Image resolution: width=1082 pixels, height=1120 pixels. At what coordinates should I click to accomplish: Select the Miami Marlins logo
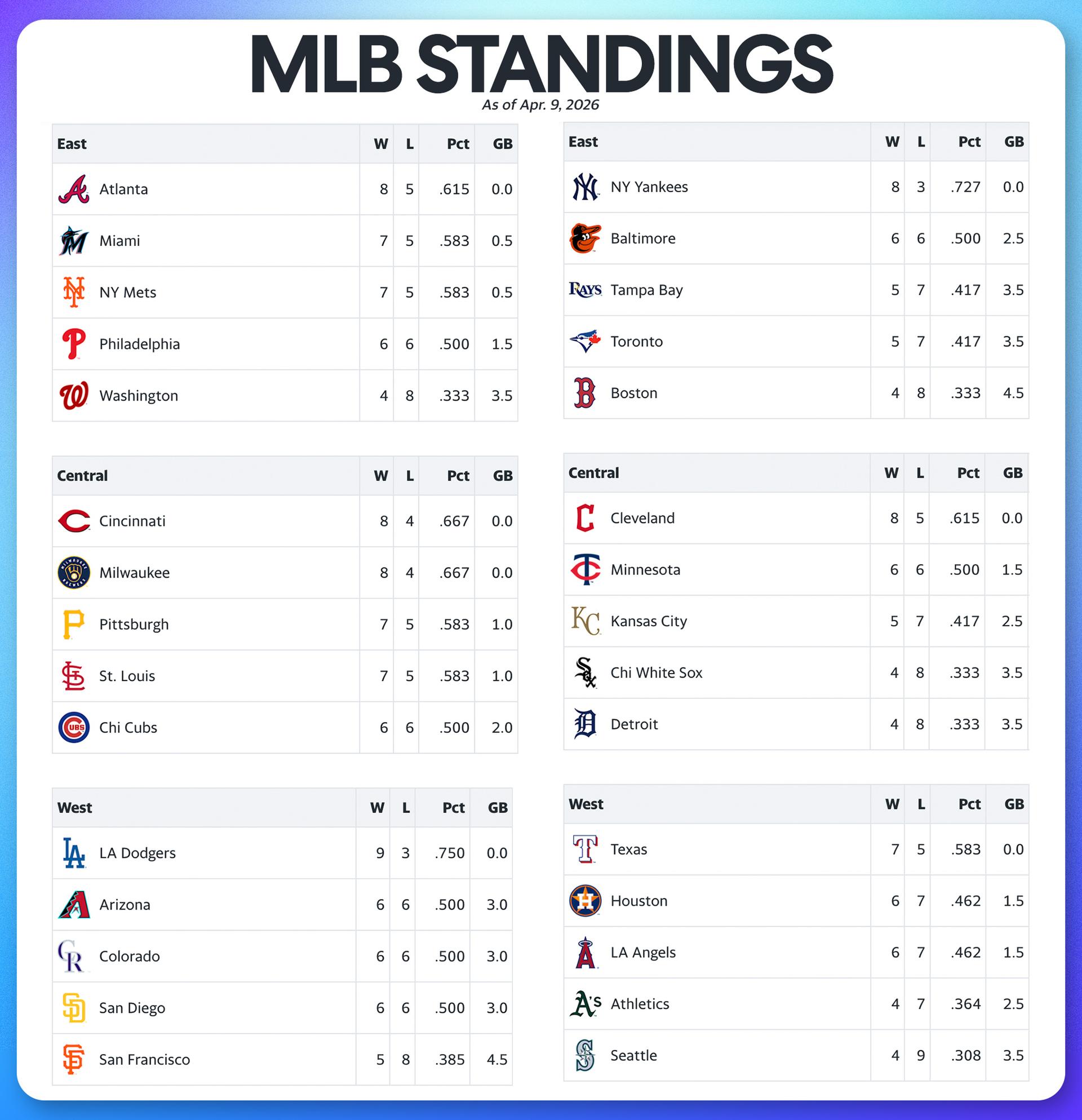pos(74,241)
